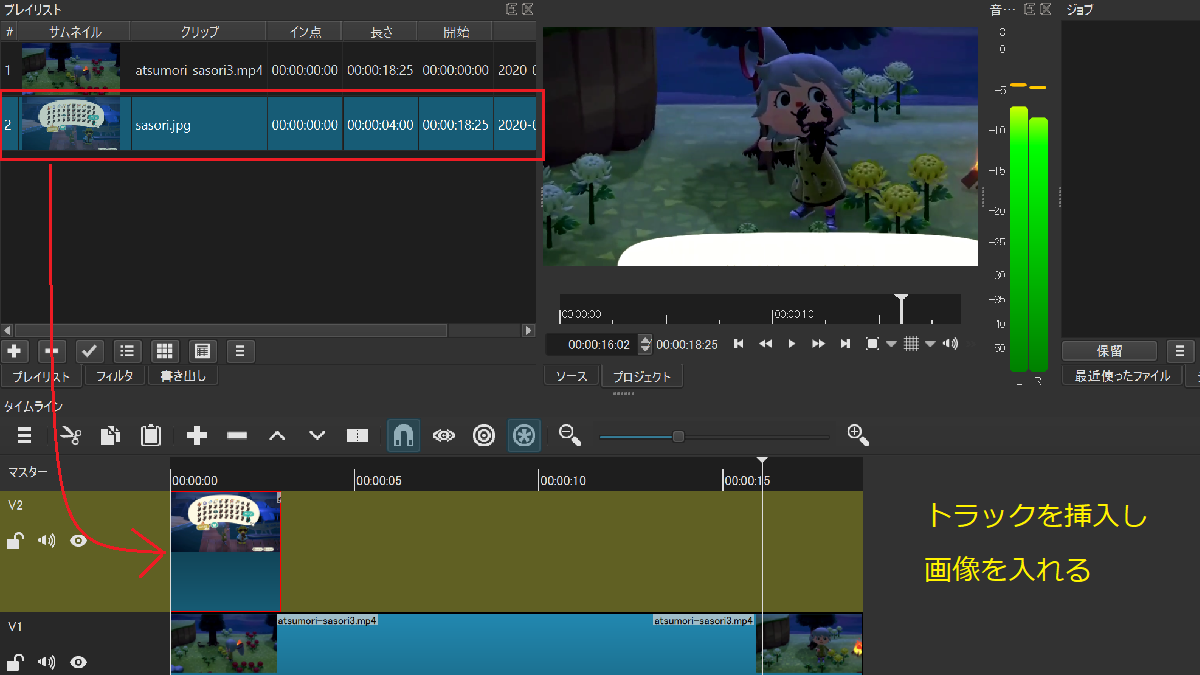Click the timeline zoom slider handle
This screenshot has height=675, width=1200.
[678, 436]
